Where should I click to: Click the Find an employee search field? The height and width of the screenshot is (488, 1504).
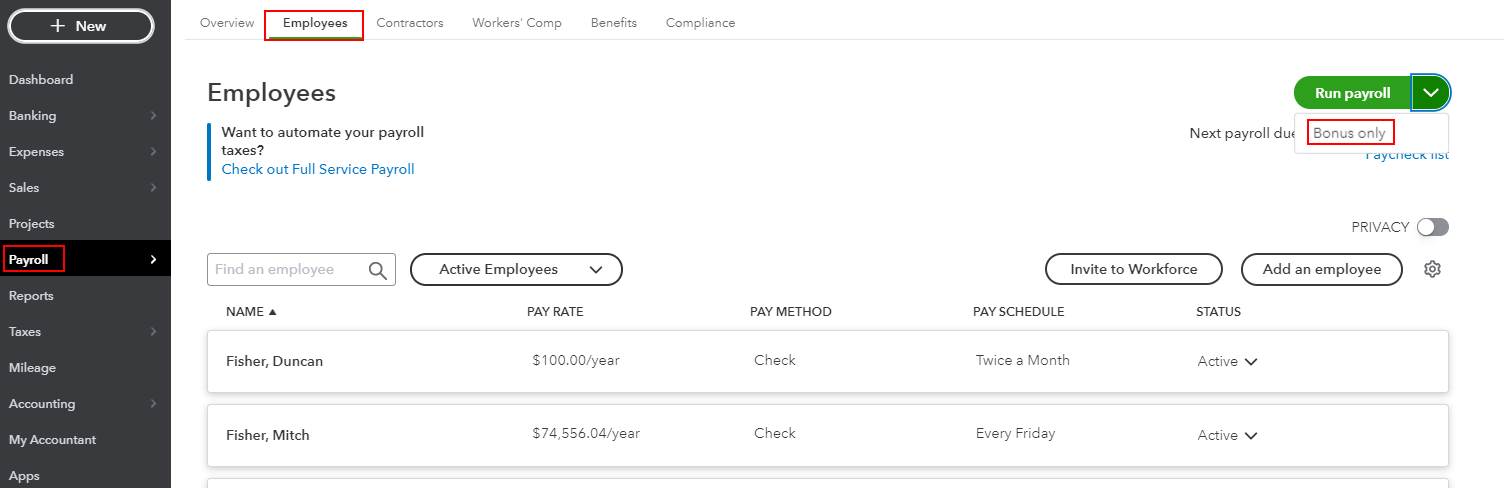coord(288,270)
